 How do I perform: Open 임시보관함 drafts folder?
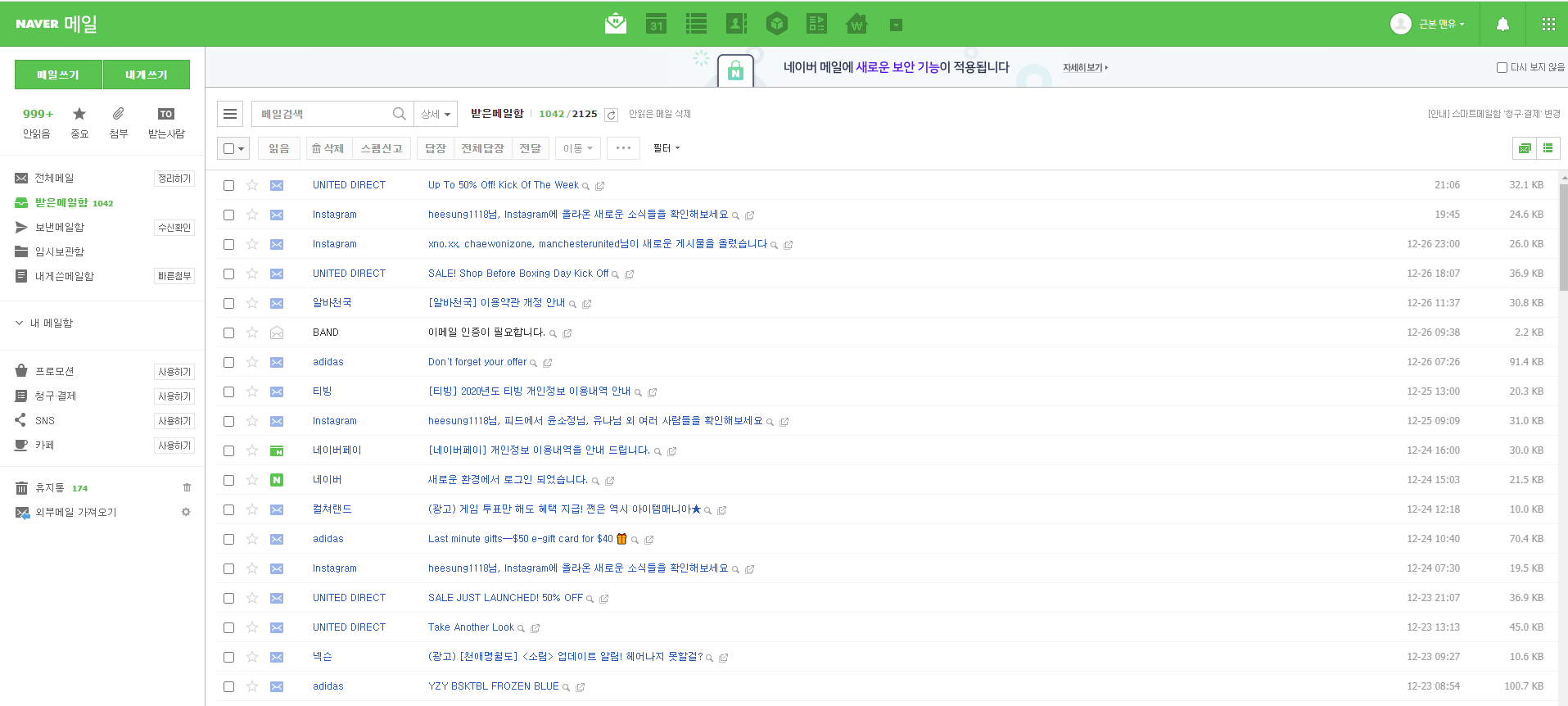click(x=59, y=251)
